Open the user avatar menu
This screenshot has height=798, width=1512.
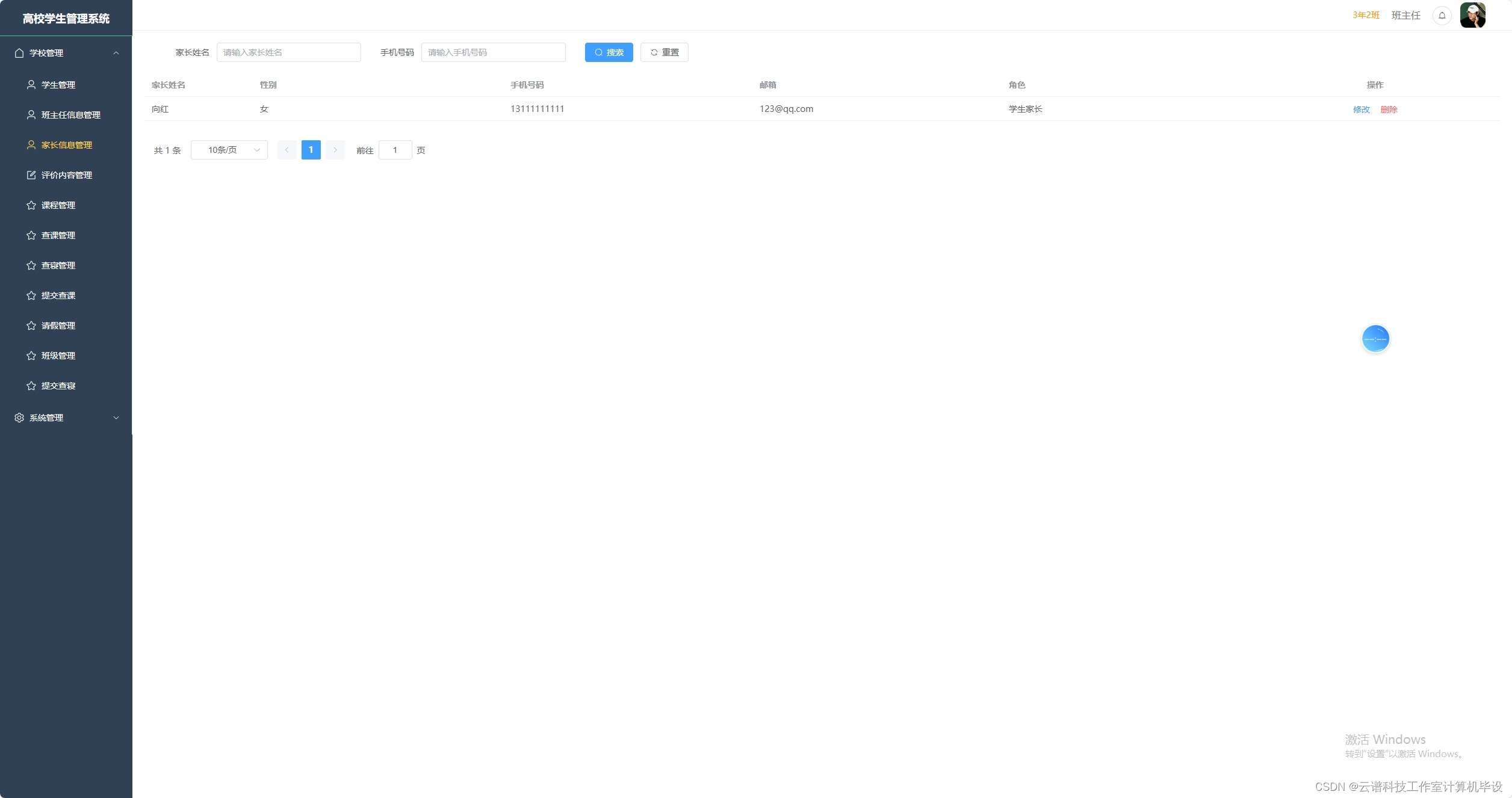1472,16
